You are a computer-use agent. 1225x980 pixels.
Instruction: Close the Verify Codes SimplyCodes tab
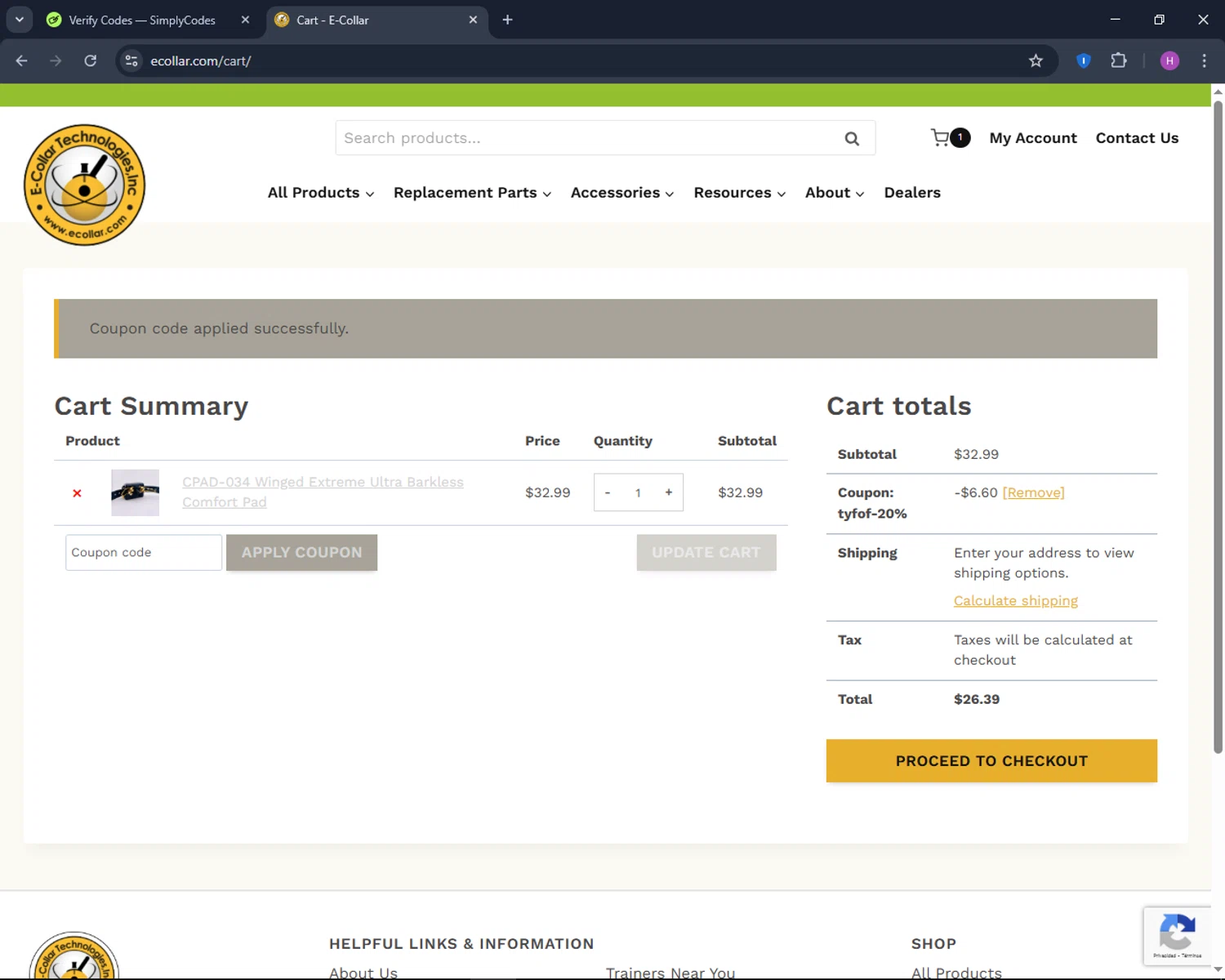(245, 20)
